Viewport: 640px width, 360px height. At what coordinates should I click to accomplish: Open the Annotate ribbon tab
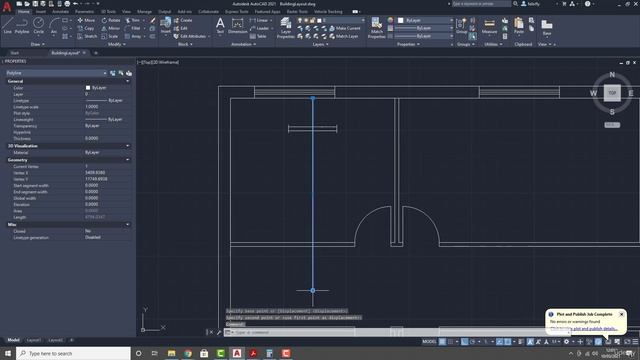click(60, 11)
